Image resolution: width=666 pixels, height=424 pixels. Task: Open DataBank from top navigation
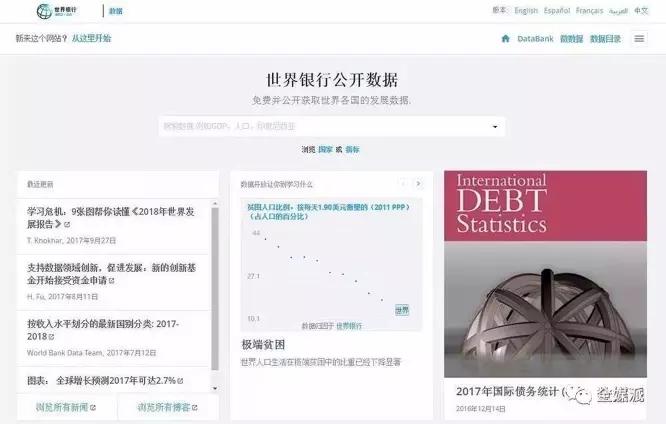coord(535,39)
